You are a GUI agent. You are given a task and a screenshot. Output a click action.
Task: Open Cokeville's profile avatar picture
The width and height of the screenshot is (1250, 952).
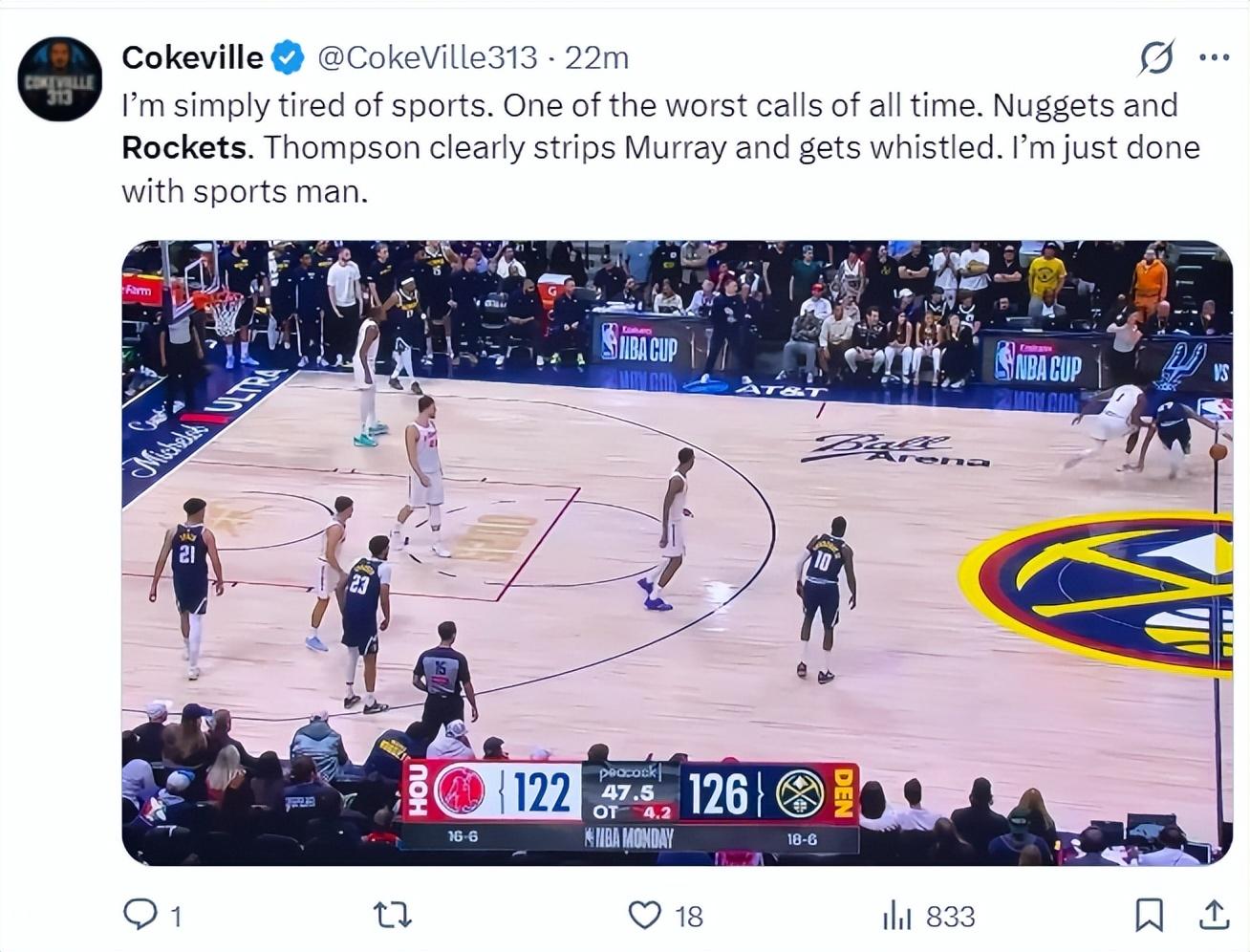[59, 80]
